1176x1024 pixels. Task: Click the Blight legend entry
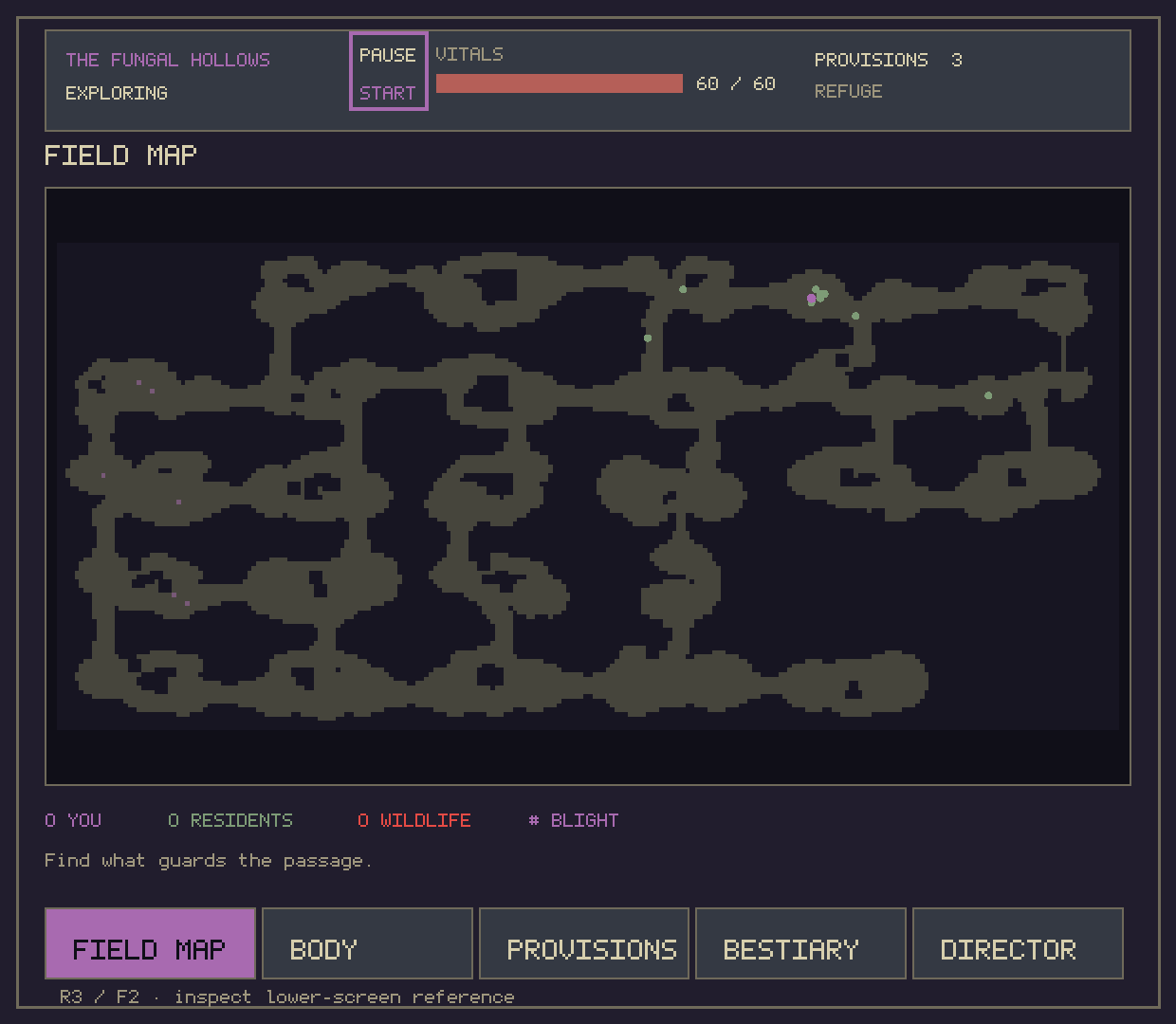pos(574,820)
